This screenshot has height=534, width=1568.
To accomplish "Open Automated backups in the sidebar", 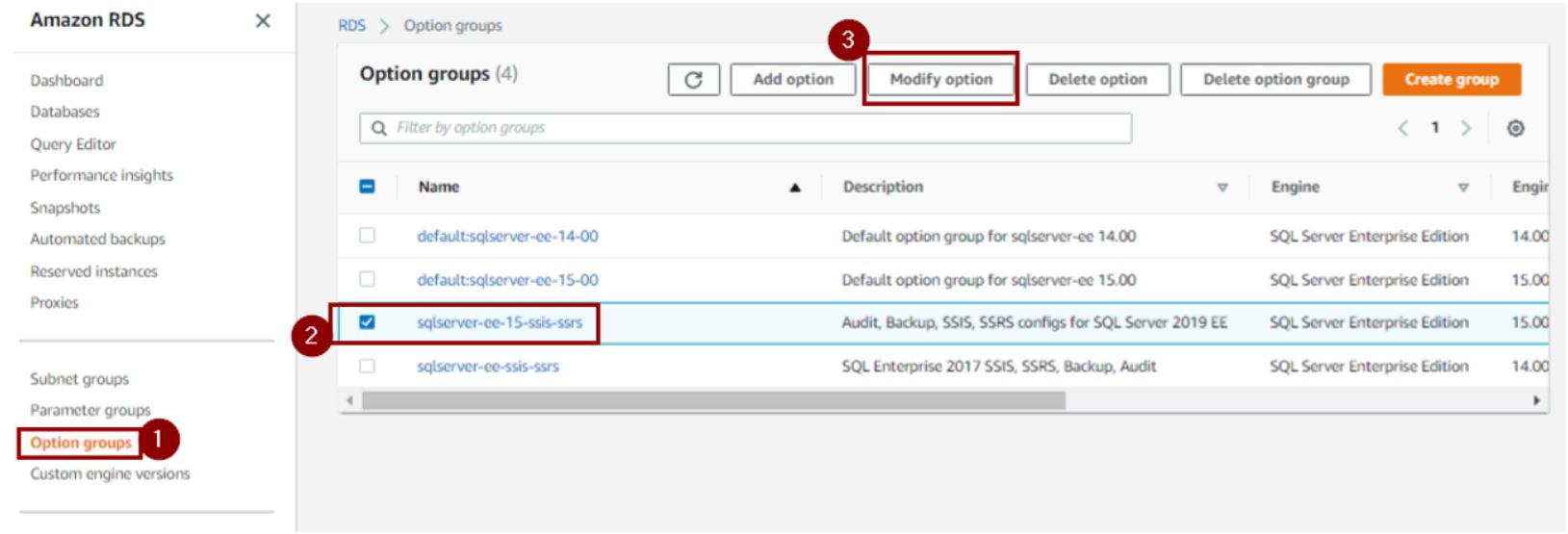I will (x=97, y=239).
